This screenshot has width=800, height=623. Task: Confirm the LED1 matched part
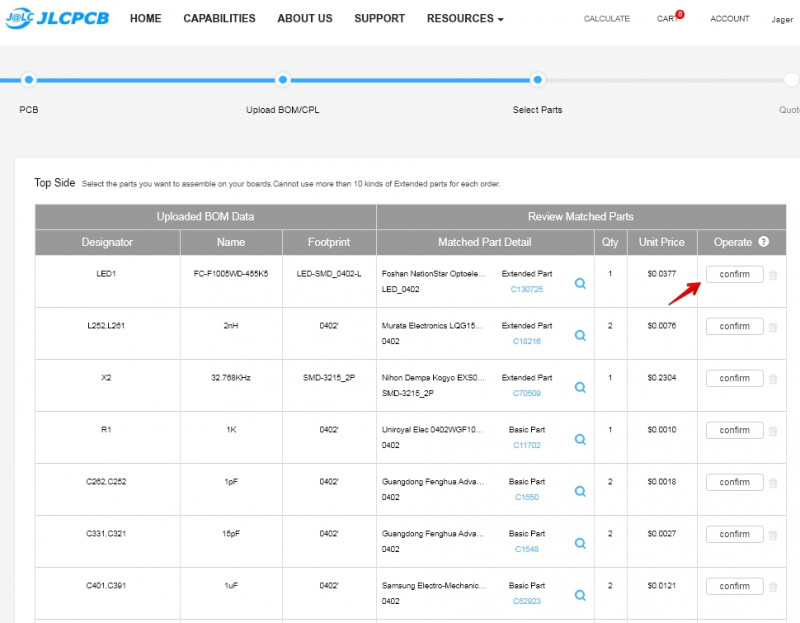(x=734, y=274)
